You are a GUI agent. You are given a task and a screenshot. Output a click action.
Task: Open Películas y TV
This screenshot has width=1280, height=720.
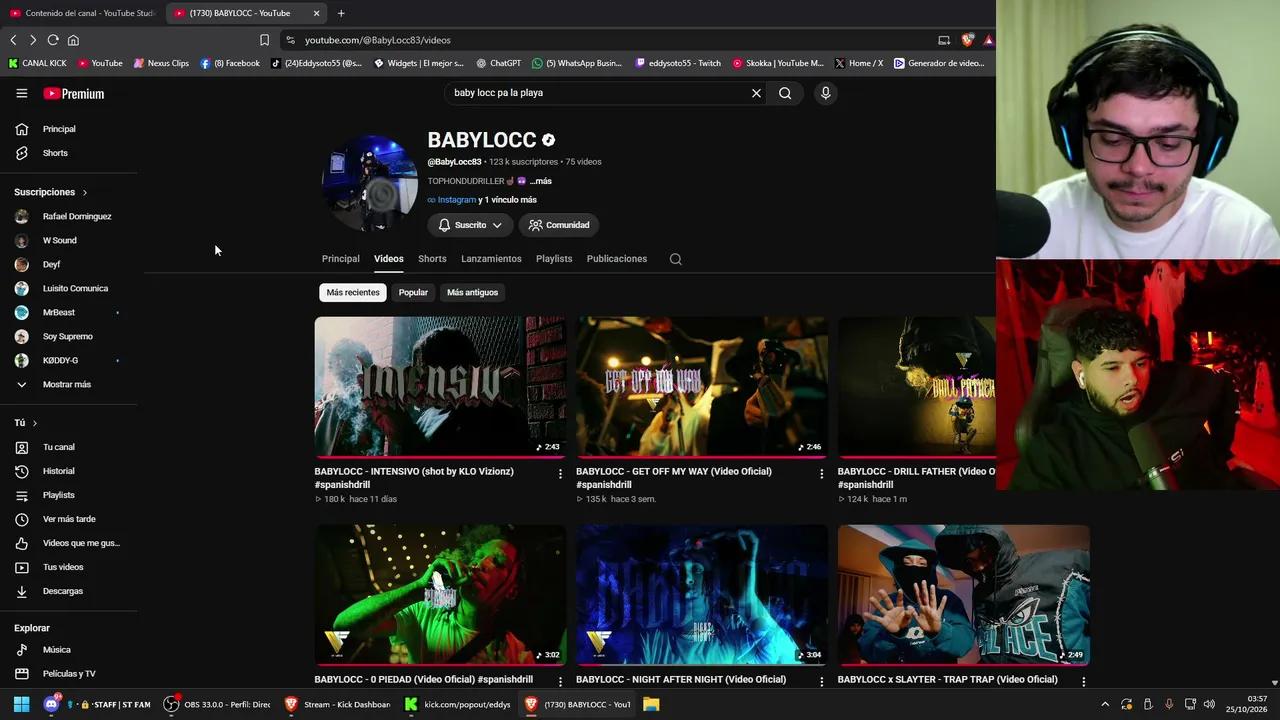(69, 674)
